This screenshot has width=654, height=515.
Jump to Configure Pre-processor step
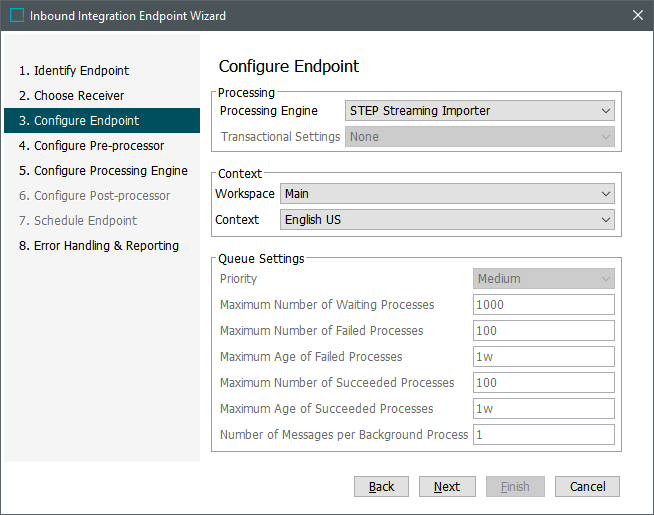point(99,146)
